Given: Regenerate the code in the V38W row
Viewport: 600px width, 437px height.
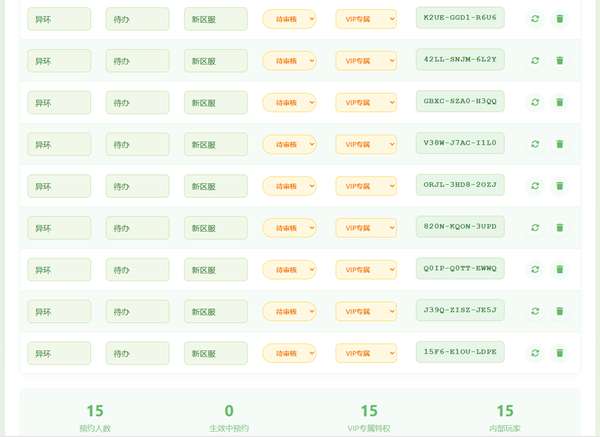Looking at the screenshot, I should click(535, 144).
